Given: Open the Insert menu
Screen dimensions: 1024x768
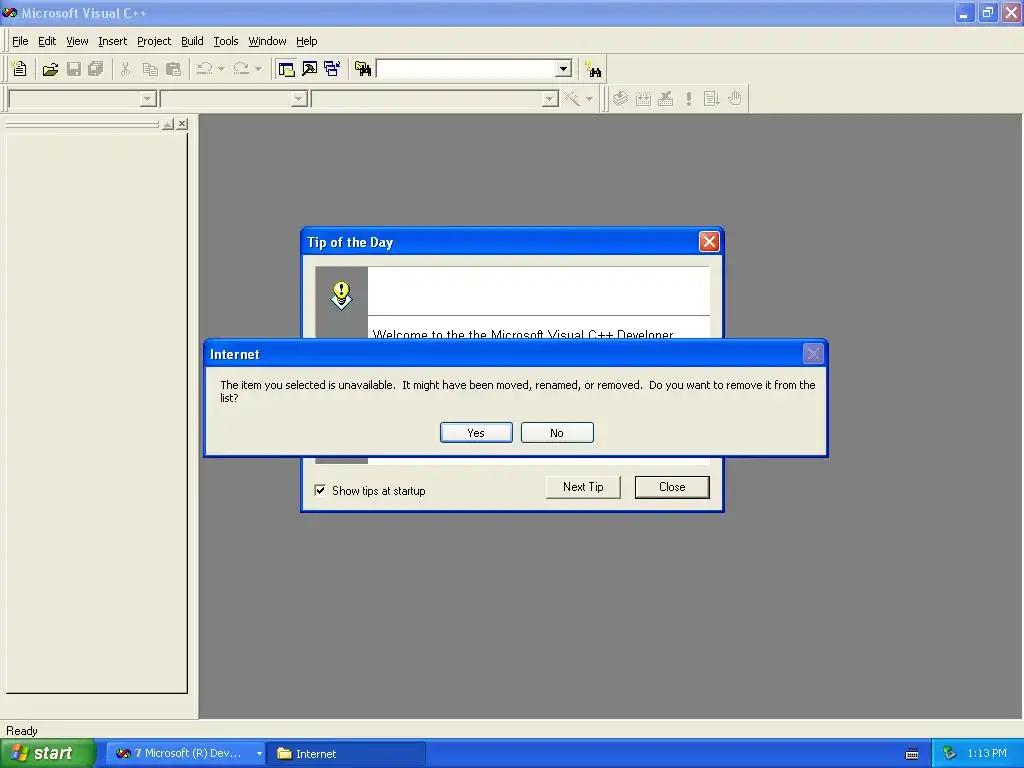Looking at the screenshot, I should (x=112, y=41).
